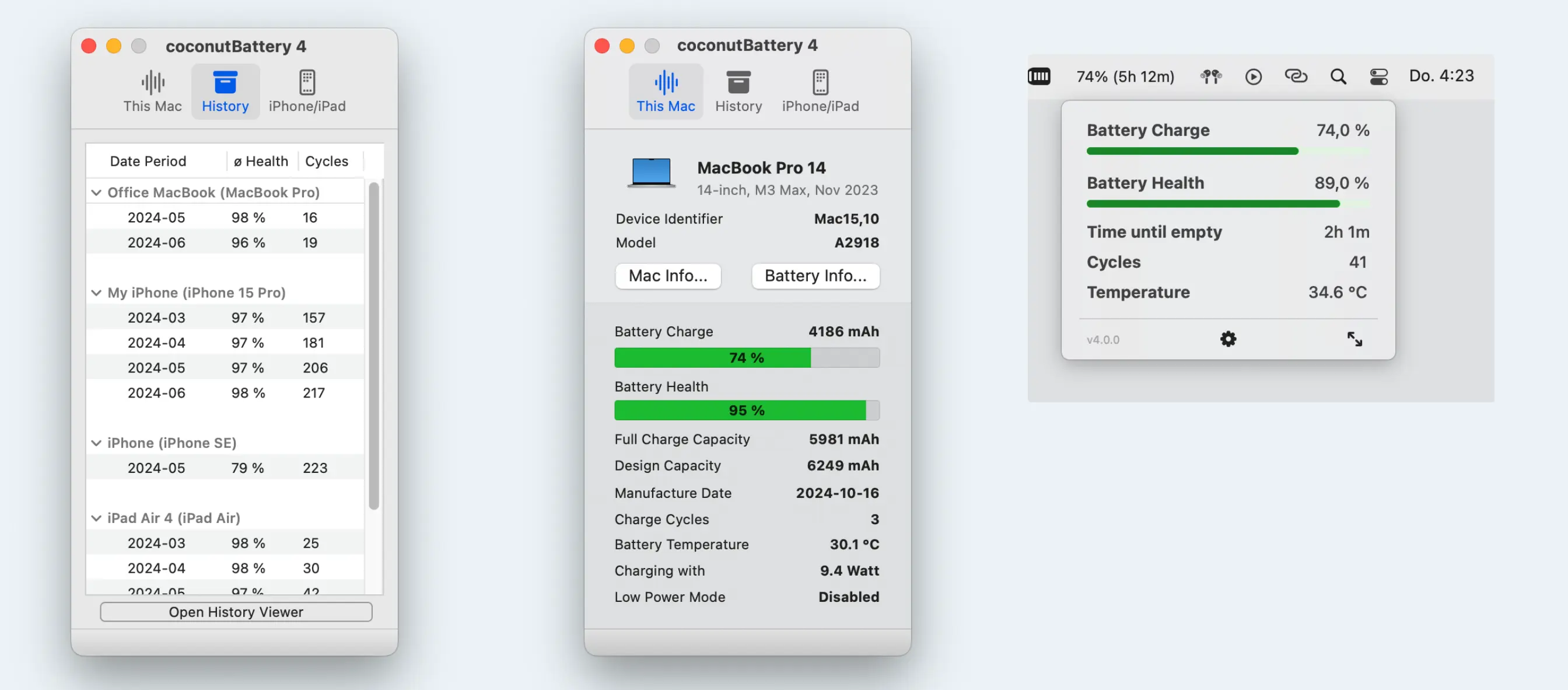This screenshot has height=690, width=1568.
Task: Click the expand arrows icon in popup
Action: pyautogui.click(x=1354, y=339)
